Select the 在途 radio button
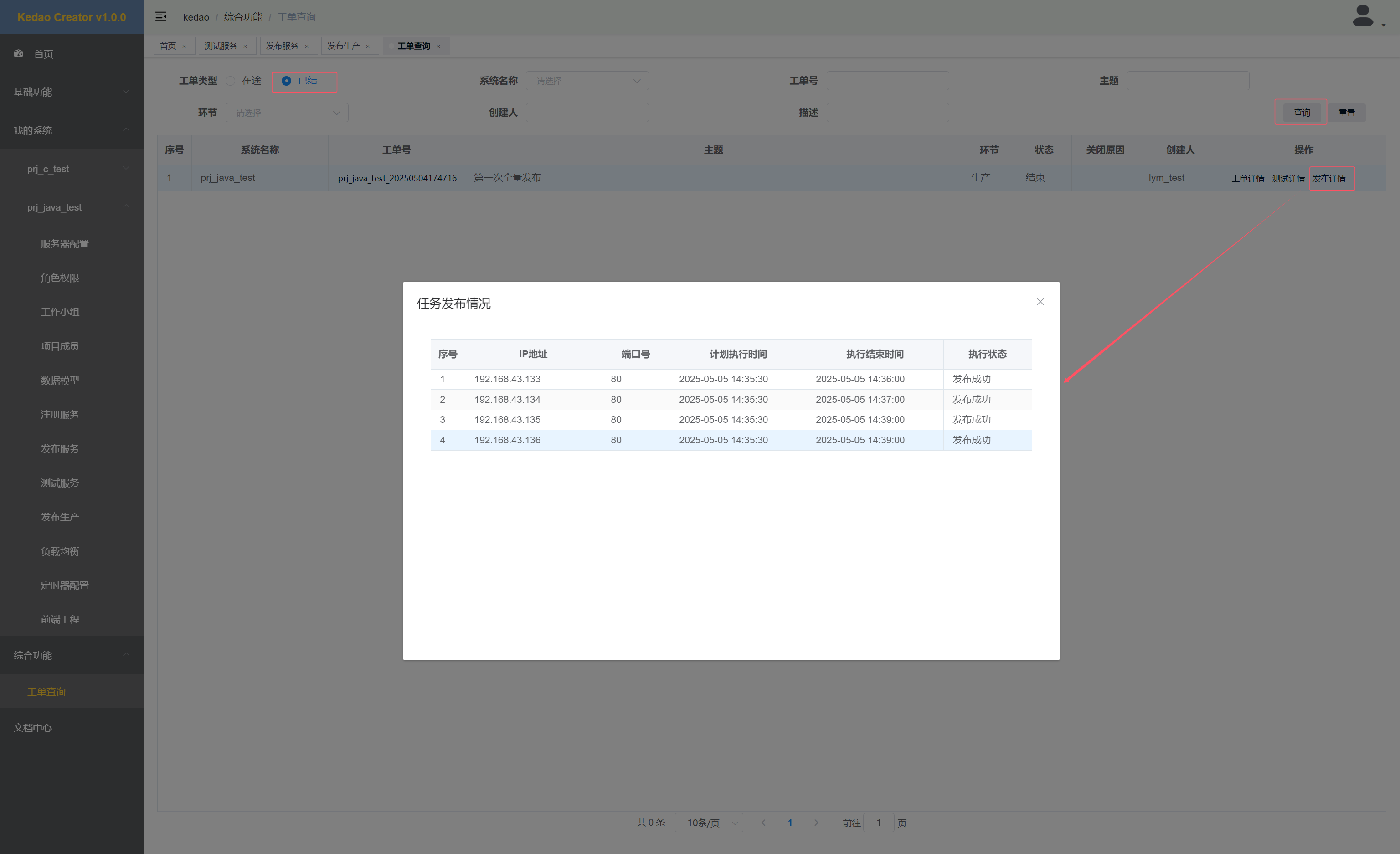1400x854 pixels. pyautogui.click(x=231, y=81)
